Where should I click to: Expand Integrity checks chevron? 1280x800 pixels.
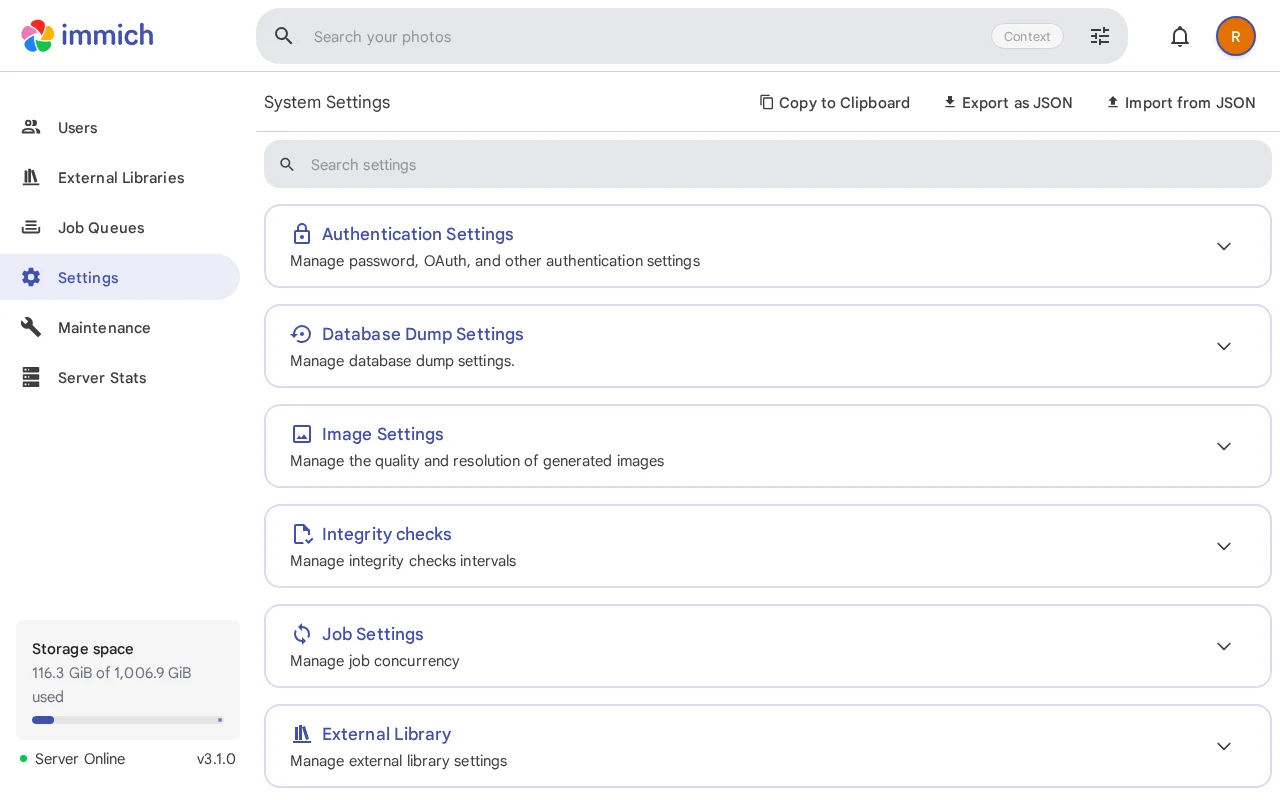click(x=1224, y=546)
